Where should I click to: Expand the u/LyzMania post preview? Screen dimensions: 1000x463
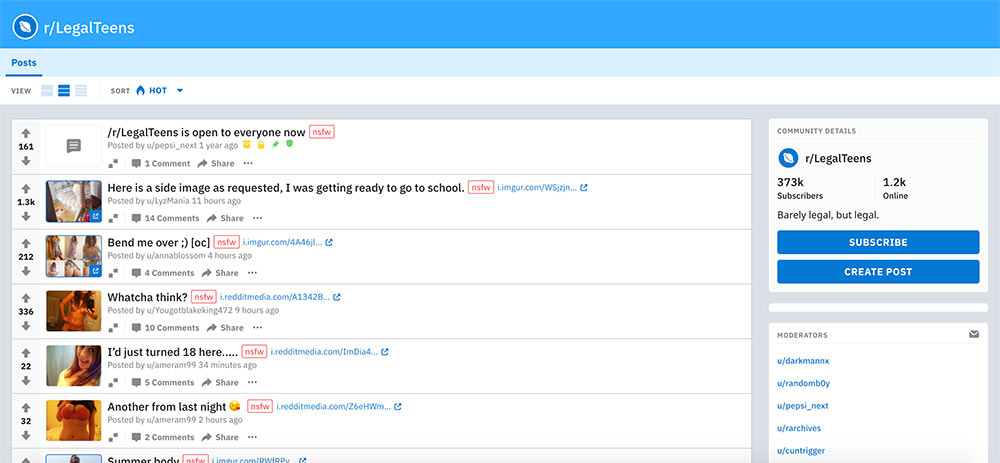[113, 218]
